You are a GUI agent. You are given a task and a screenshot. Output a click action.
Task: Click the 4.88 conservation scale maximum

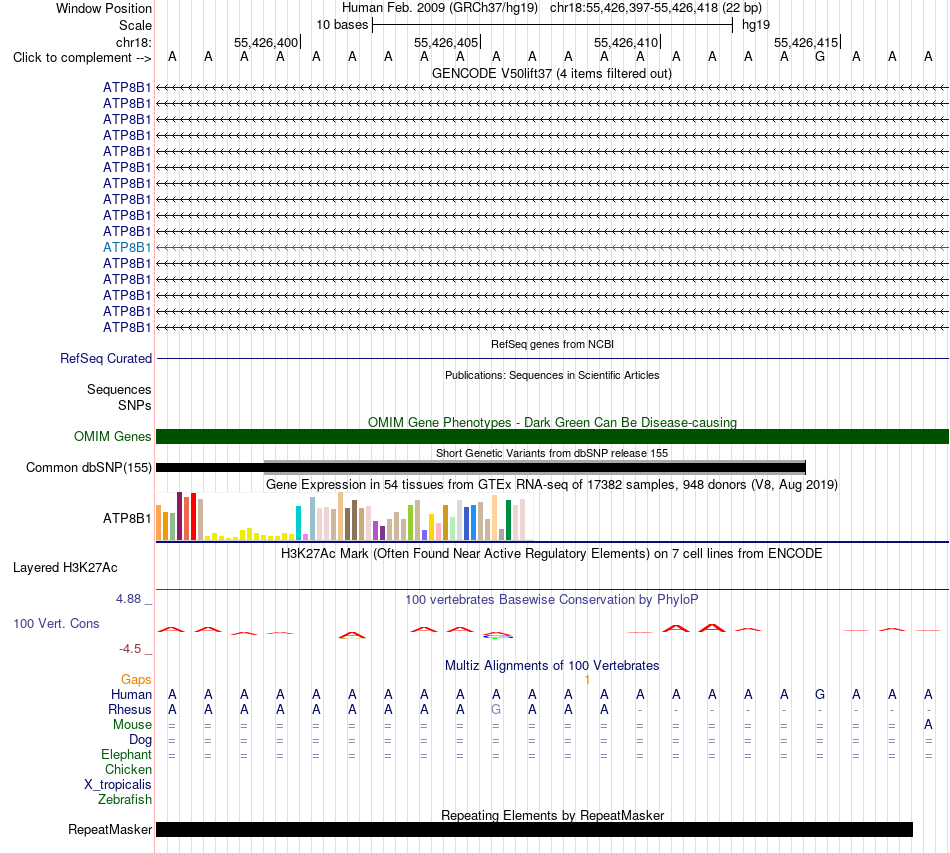point(128,599)
